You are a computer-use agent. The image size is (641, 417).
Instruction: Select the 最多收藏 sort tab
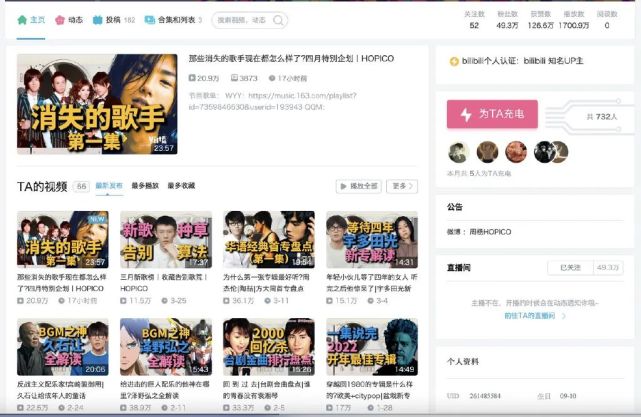pyautogui.click(x=181, y=186)
